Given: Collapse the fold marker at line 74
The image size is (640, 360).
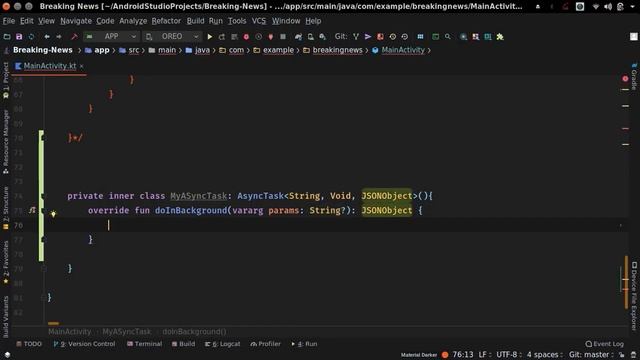Looking at the screenshot, I should (43, 196).
